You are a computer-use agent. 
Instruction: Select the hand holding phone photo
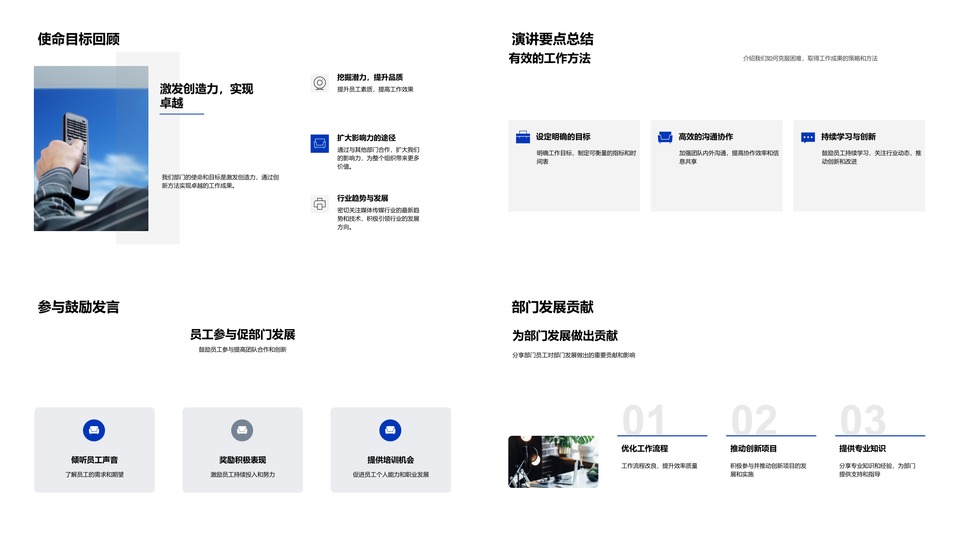pyautogui.click(x=91, y=148)
